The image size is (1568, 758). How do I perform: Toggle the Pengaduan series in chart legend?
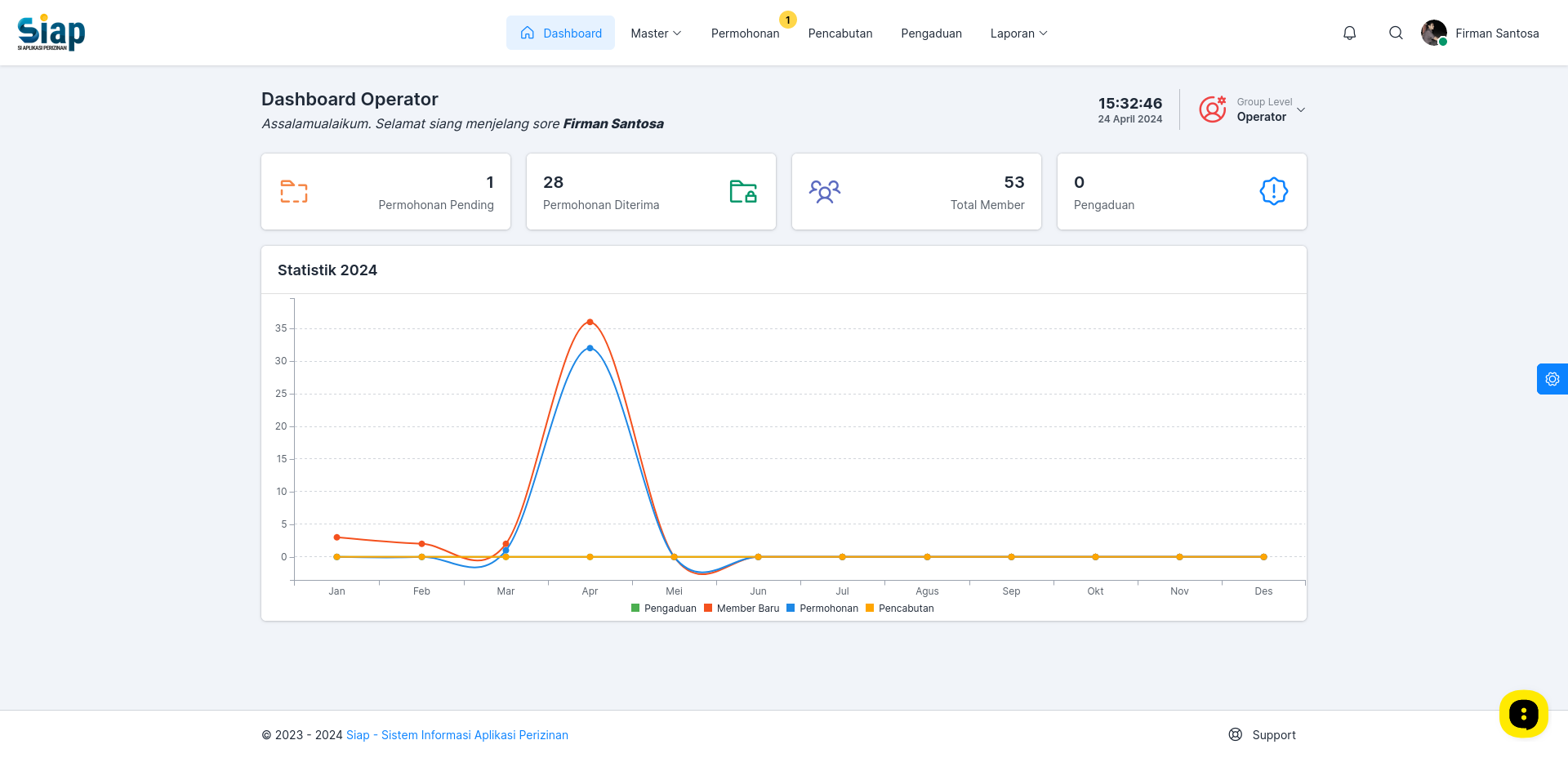tap(664, 609)
